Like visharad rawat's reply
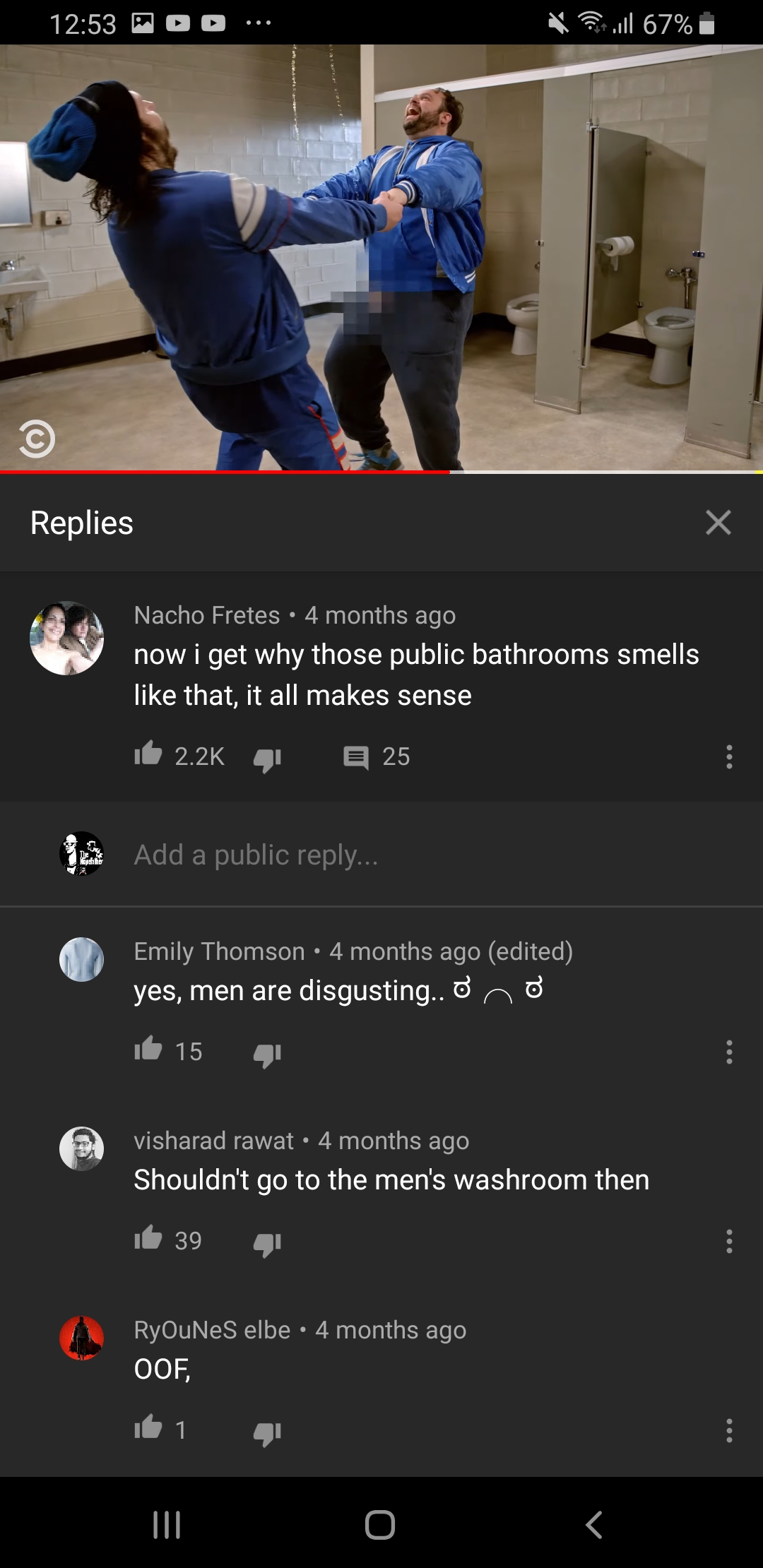Screen dimensions: 763x1568 (x=148, y=1238)
